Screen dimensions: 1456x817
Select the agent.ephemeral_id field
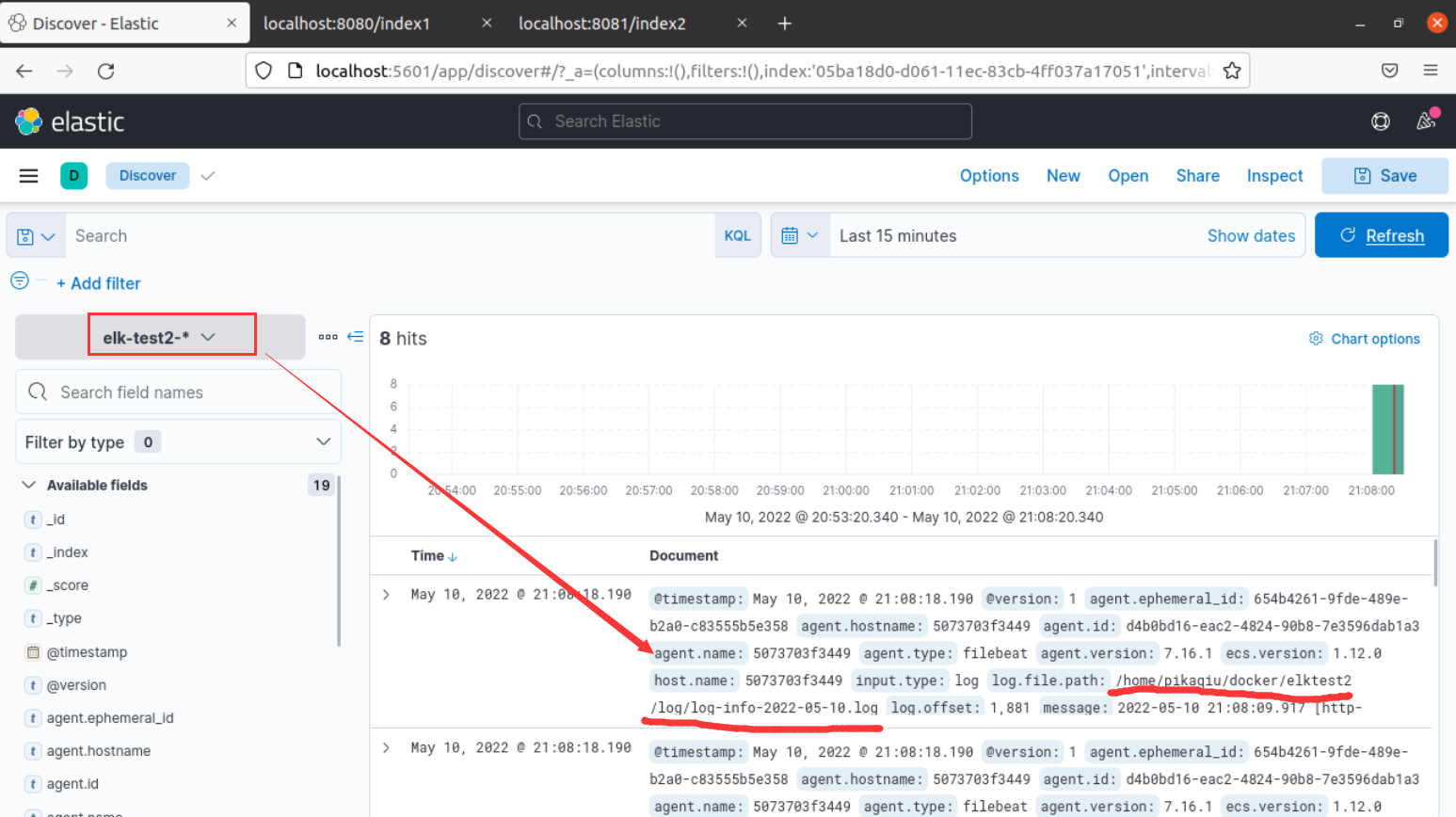[x=110, y=718]
